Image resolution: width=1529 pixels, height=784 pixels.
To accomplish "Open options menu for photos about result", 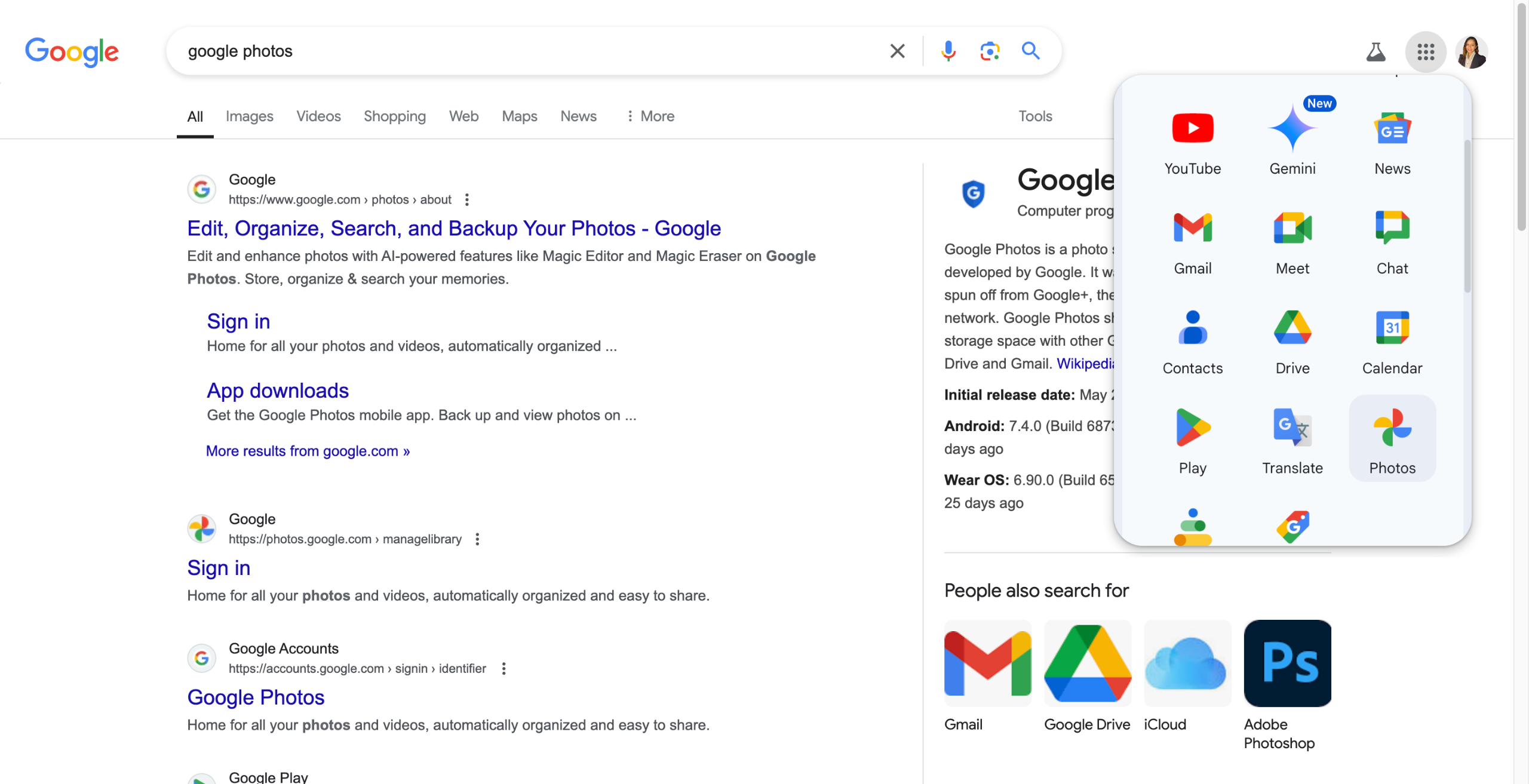I will click(467, 200).
